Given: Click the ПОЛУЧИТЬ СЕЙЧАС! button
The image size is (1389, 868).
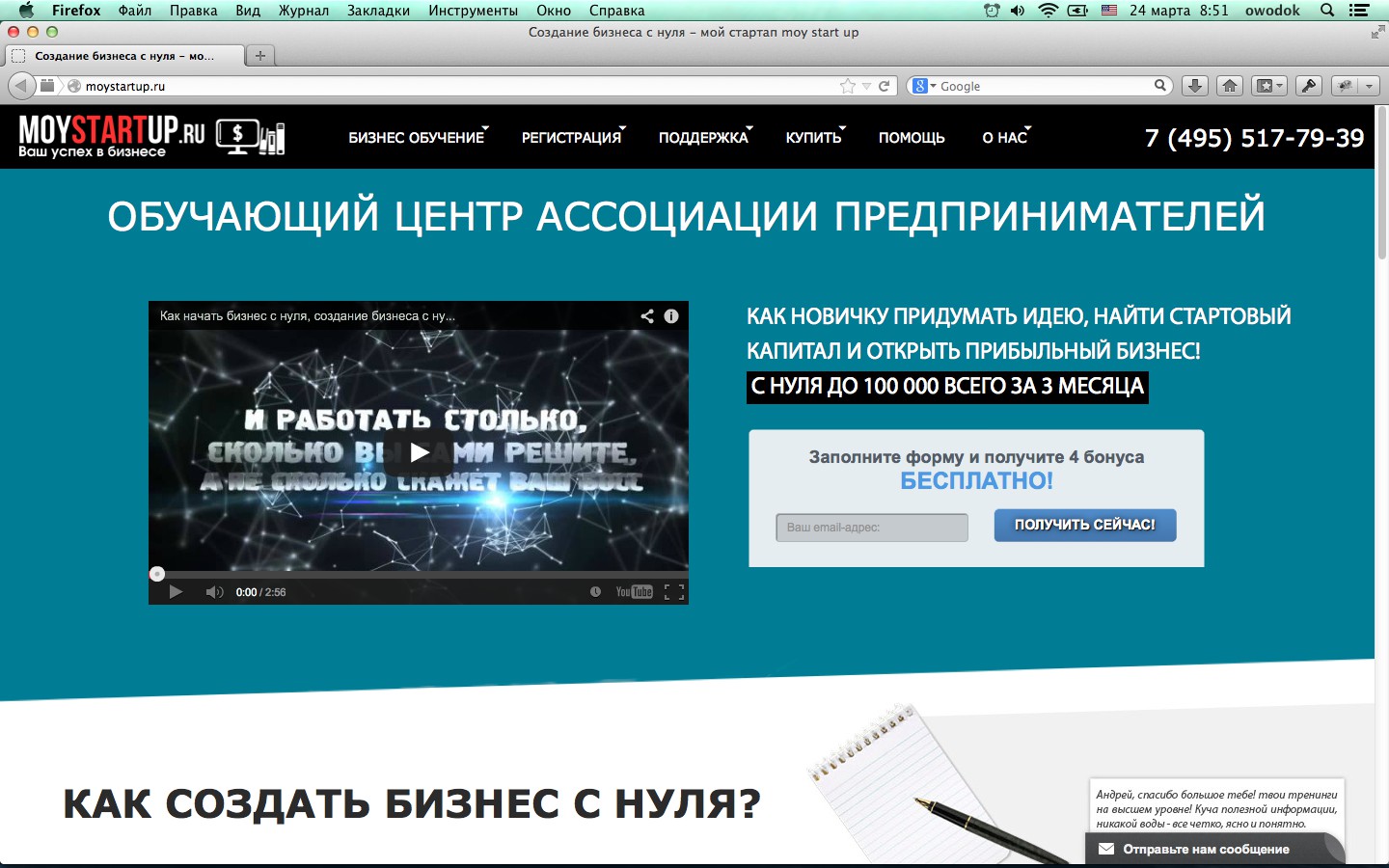Looking at the screenshot, I should 1085,525.
